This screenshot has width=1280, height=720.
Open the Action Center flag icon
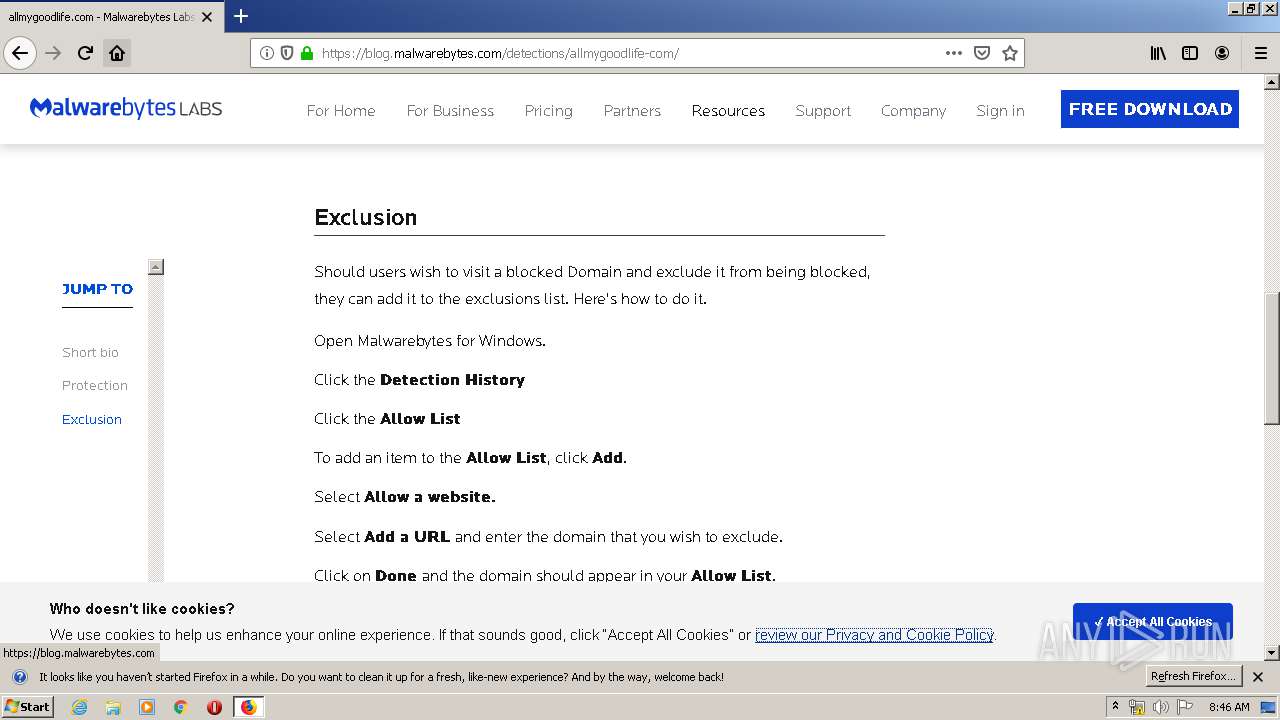1185,707
